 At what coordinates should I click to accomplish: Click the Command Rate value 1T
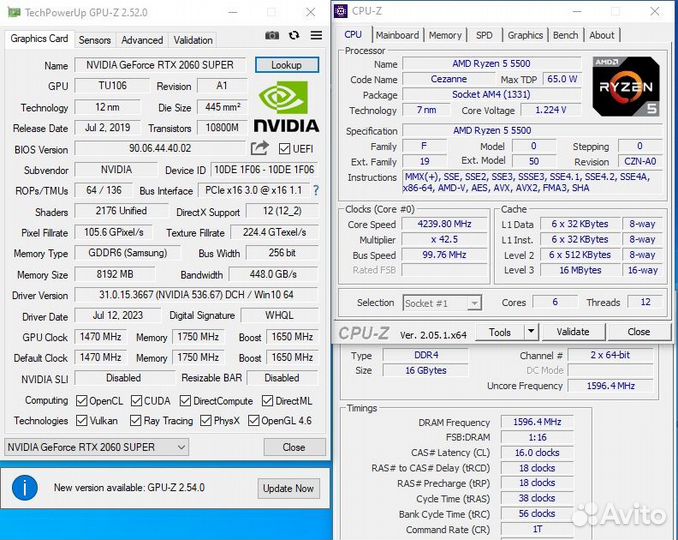pyautogui.click(x=537, y=529)
